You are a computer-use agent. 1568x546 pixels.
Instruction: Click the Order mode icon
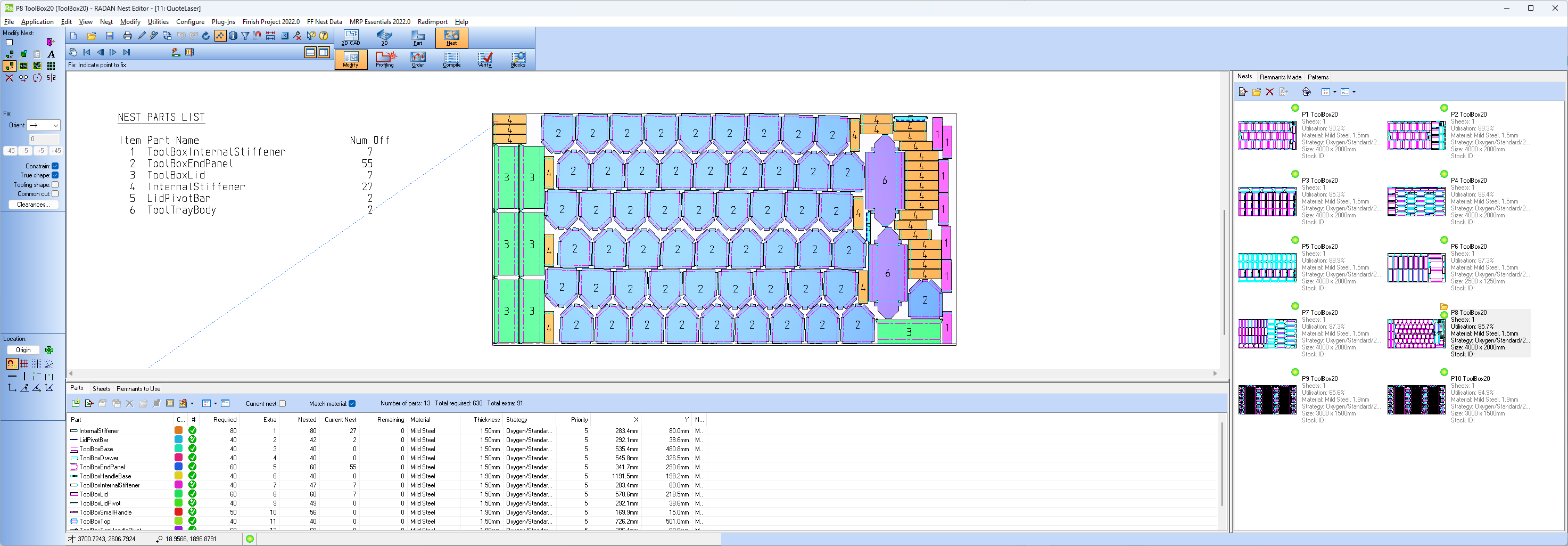click(x=418, y=59)
